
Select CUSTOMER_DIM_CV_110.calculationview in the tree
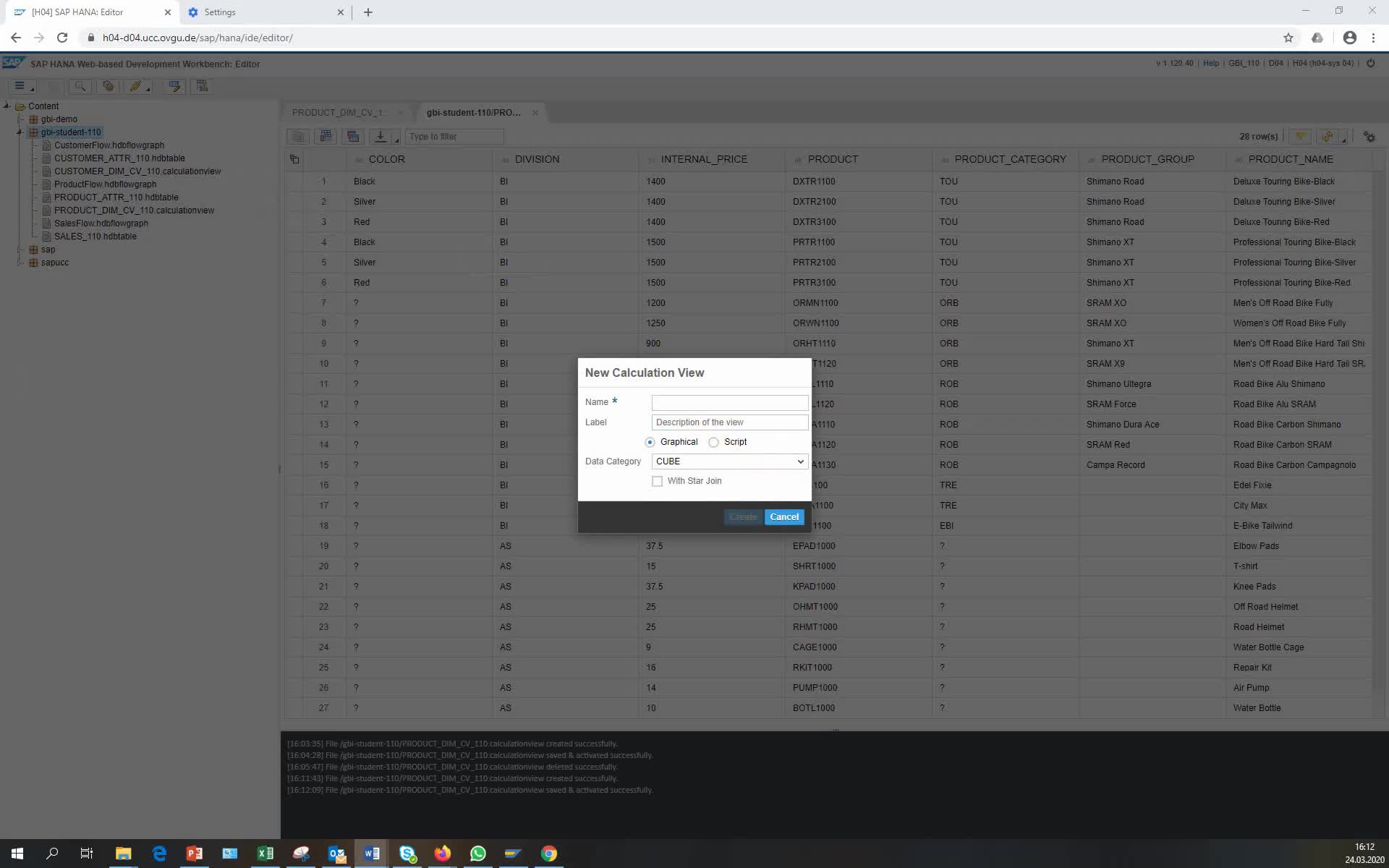click(x=137, y=171)
